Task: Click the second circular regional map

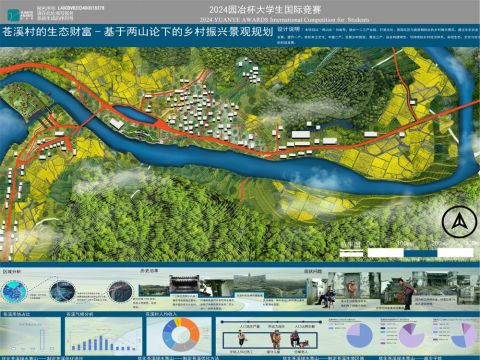Action: point(62,291)
